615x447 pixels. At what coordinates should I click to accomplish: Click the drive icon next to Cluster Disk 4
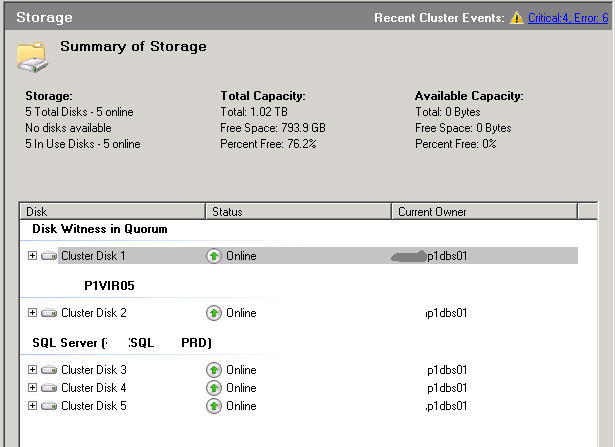tap(49, 388)
